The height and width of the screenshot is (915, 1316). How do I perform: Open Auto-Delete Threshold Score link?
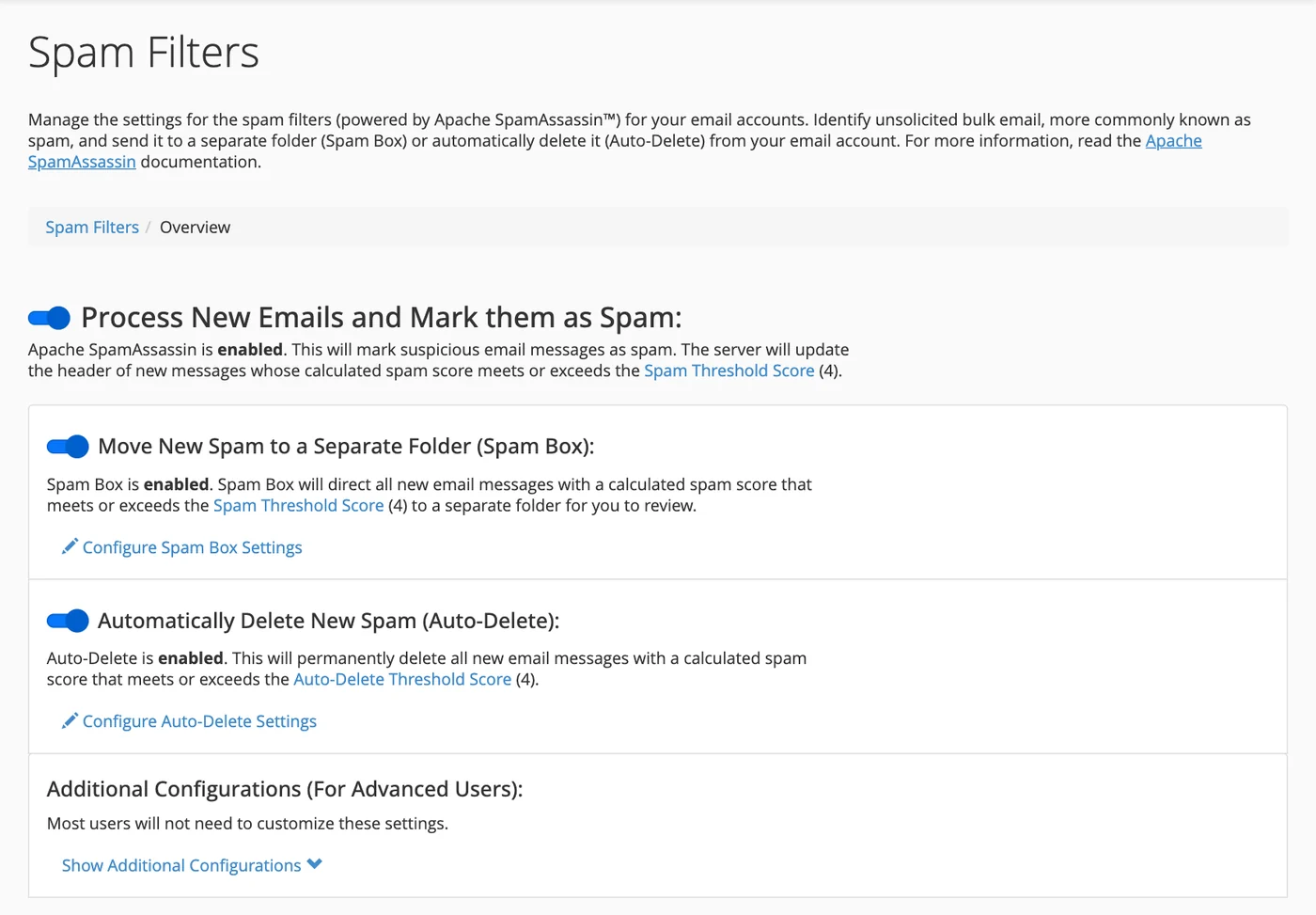(402, 679)
